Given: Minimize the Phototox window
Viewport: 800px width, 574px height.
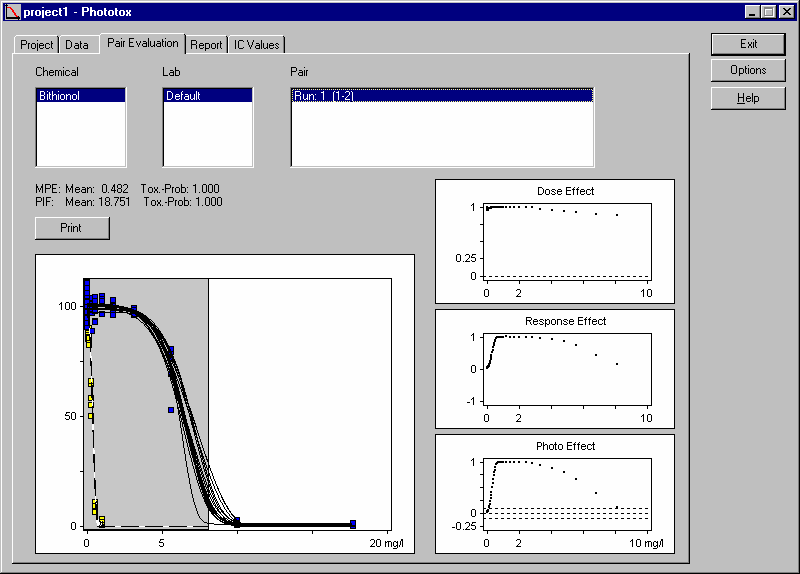Looking at the screenshot, I should [x=752, y=12].
